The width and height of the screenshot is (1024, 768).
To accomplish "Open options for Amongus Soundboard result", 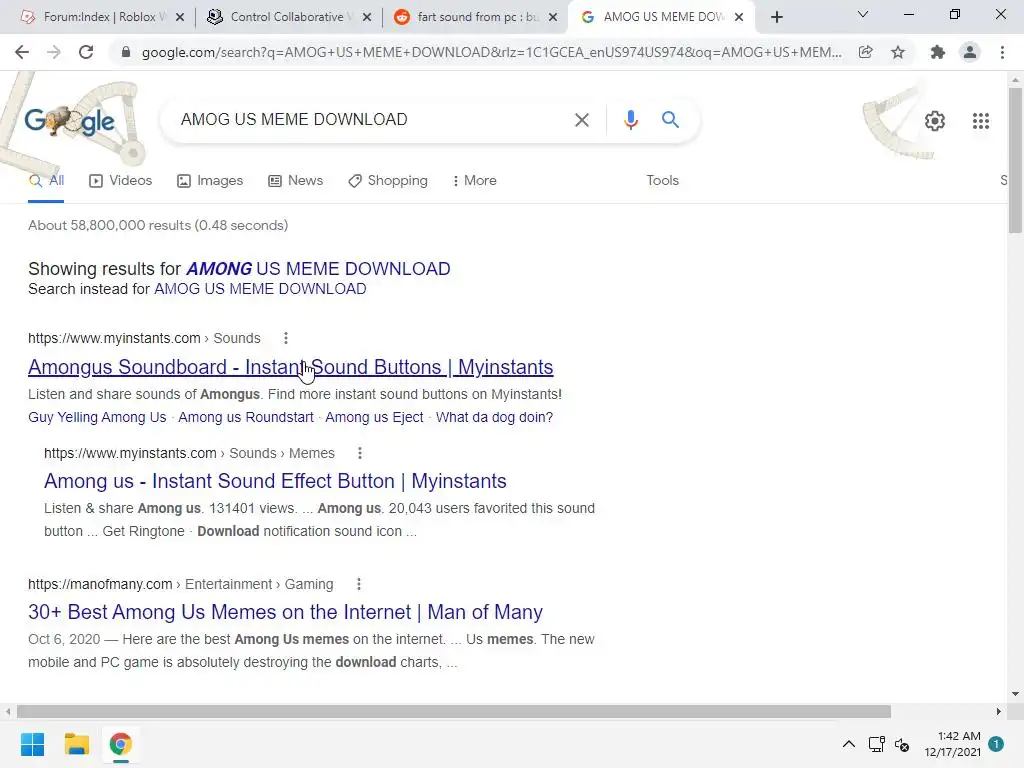I will (285, 338).
